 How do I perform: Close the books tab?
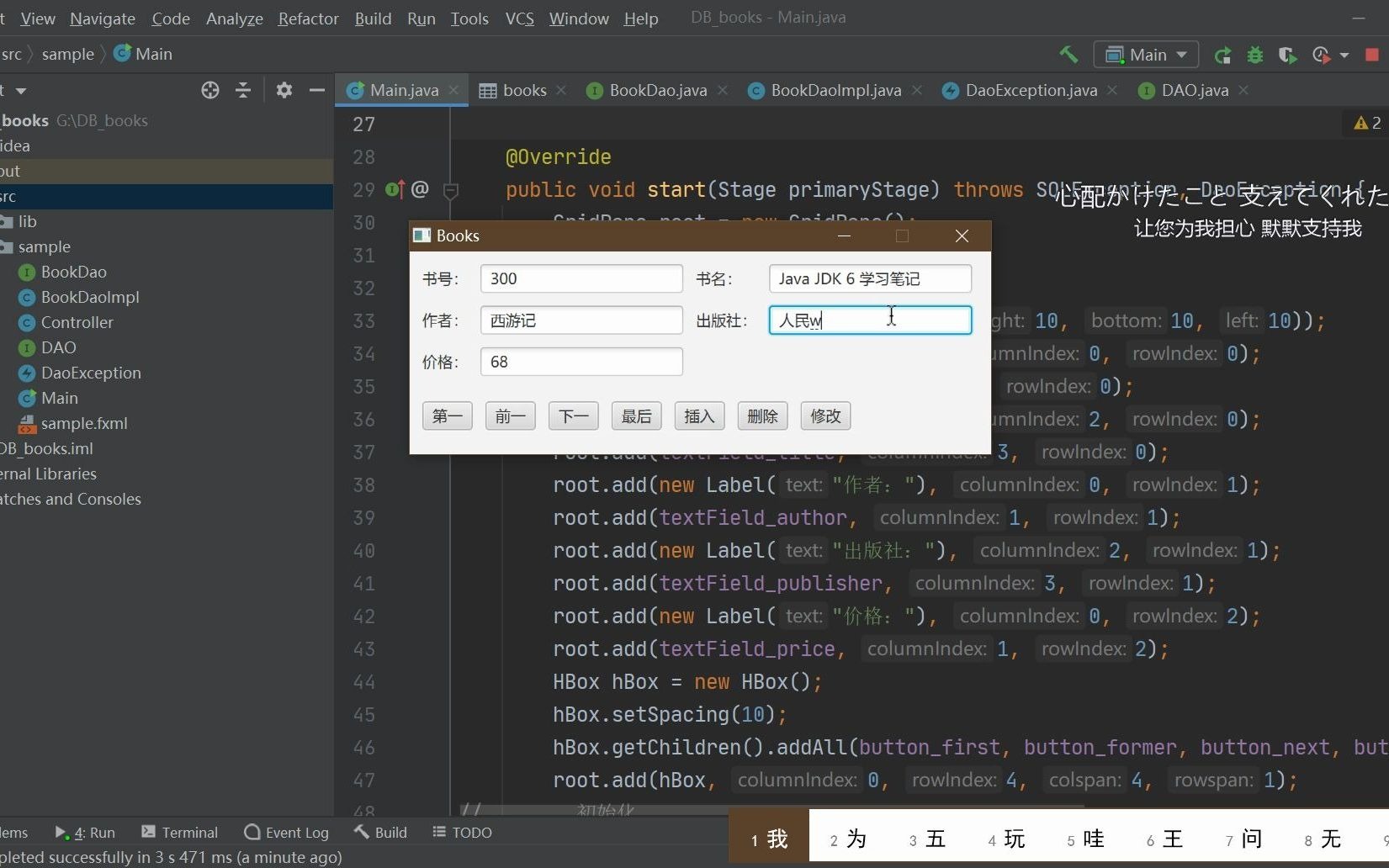point(561,90)
